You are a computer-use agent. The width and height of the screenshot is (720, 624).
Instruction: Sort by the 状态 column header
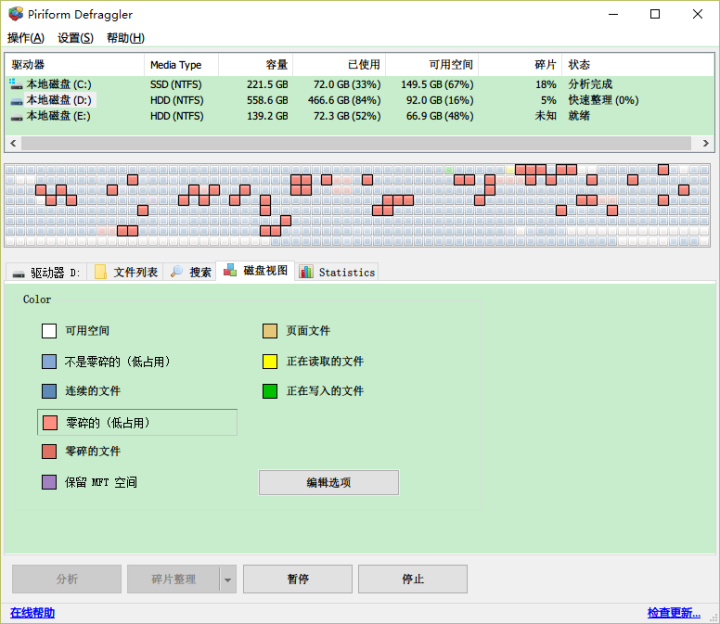(x=638, y=65)
